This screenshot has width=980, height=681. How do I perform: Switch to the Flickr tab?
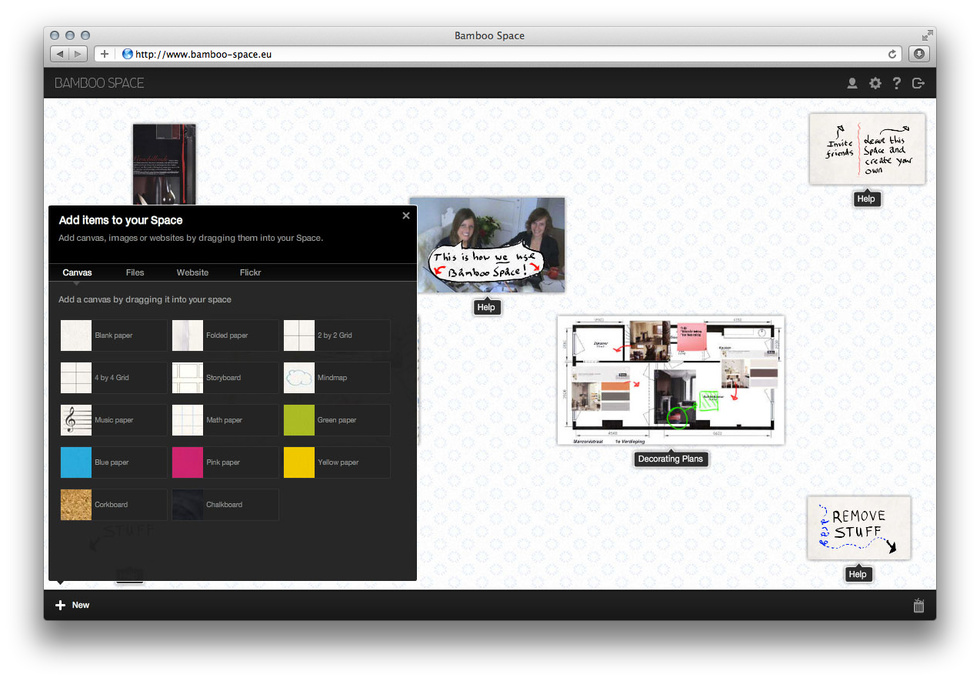click(x=250, y=272)
